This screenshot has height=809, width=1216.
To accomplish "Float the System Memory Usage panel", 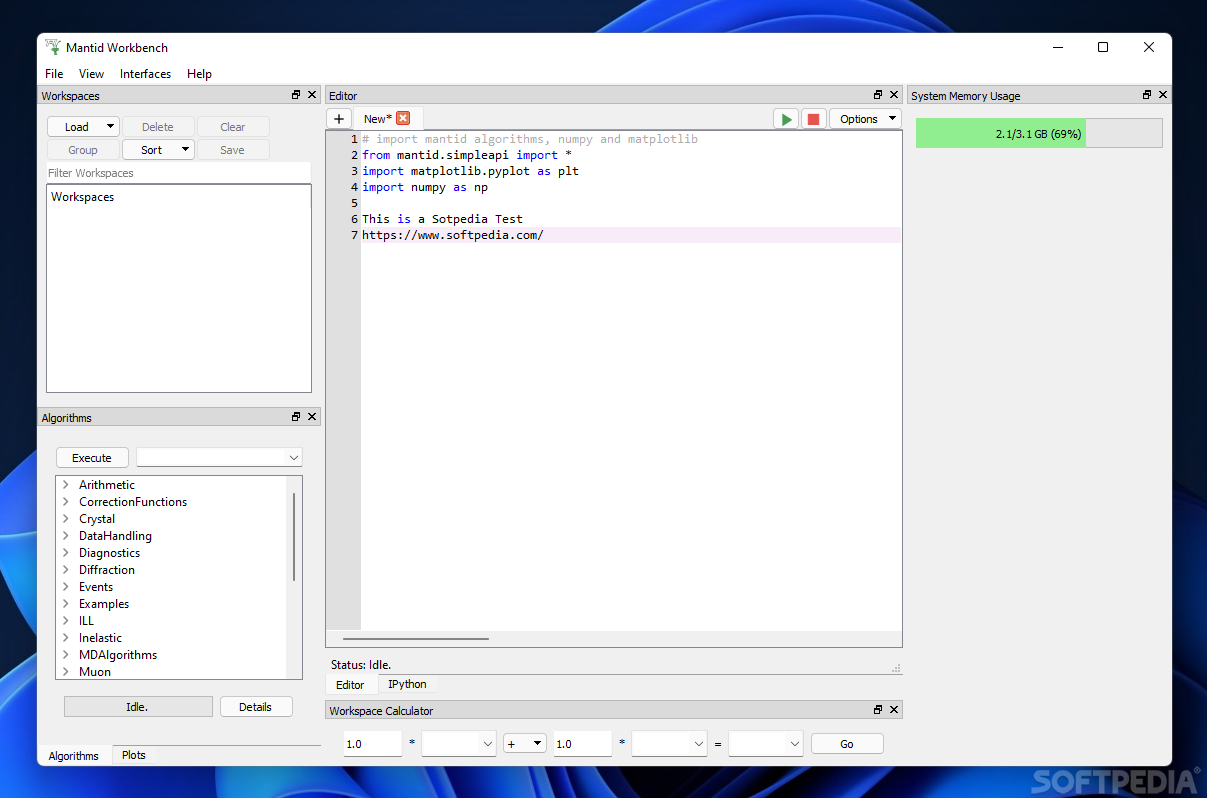I will (1147, 95).
